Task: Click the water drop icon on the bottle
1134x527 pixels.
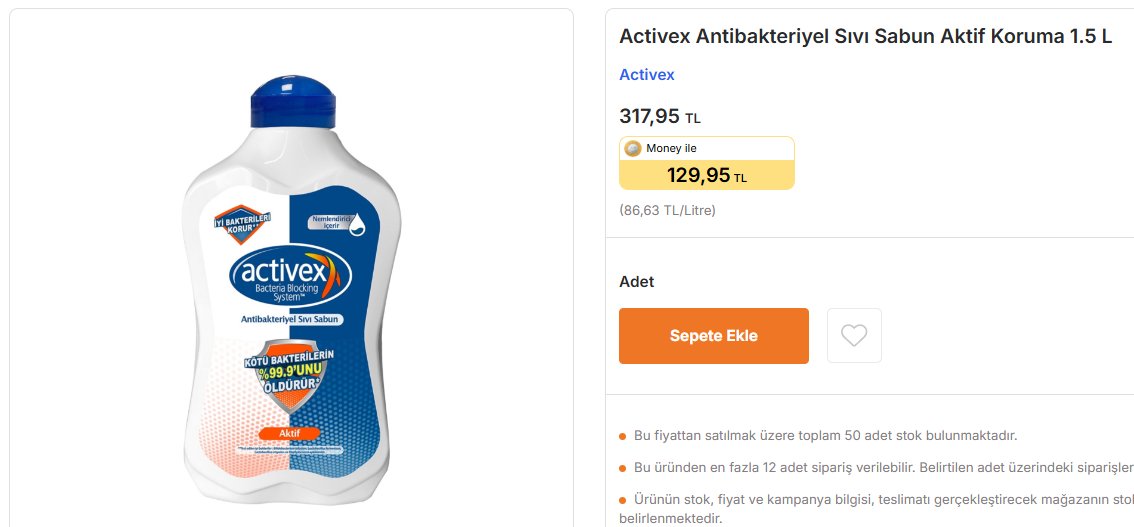Action: point(358,227)
